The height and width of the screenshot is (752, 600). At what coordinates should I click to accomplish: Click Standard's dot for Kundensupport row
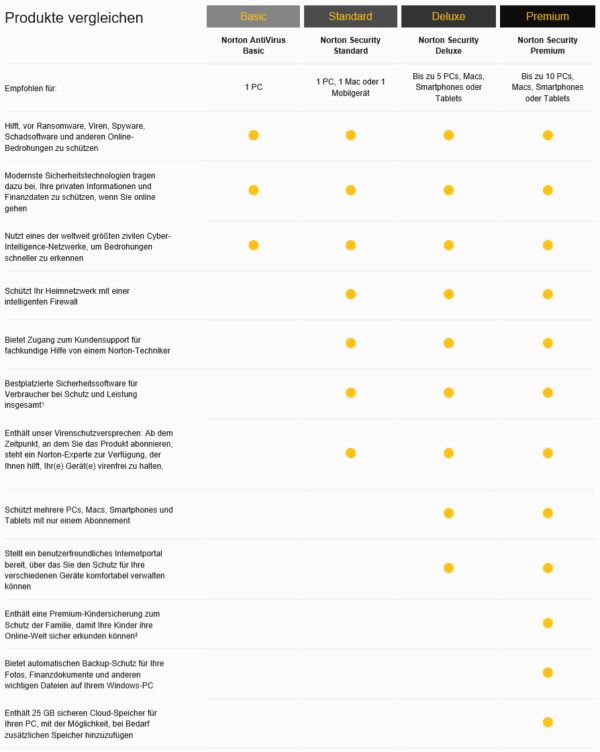350,343
